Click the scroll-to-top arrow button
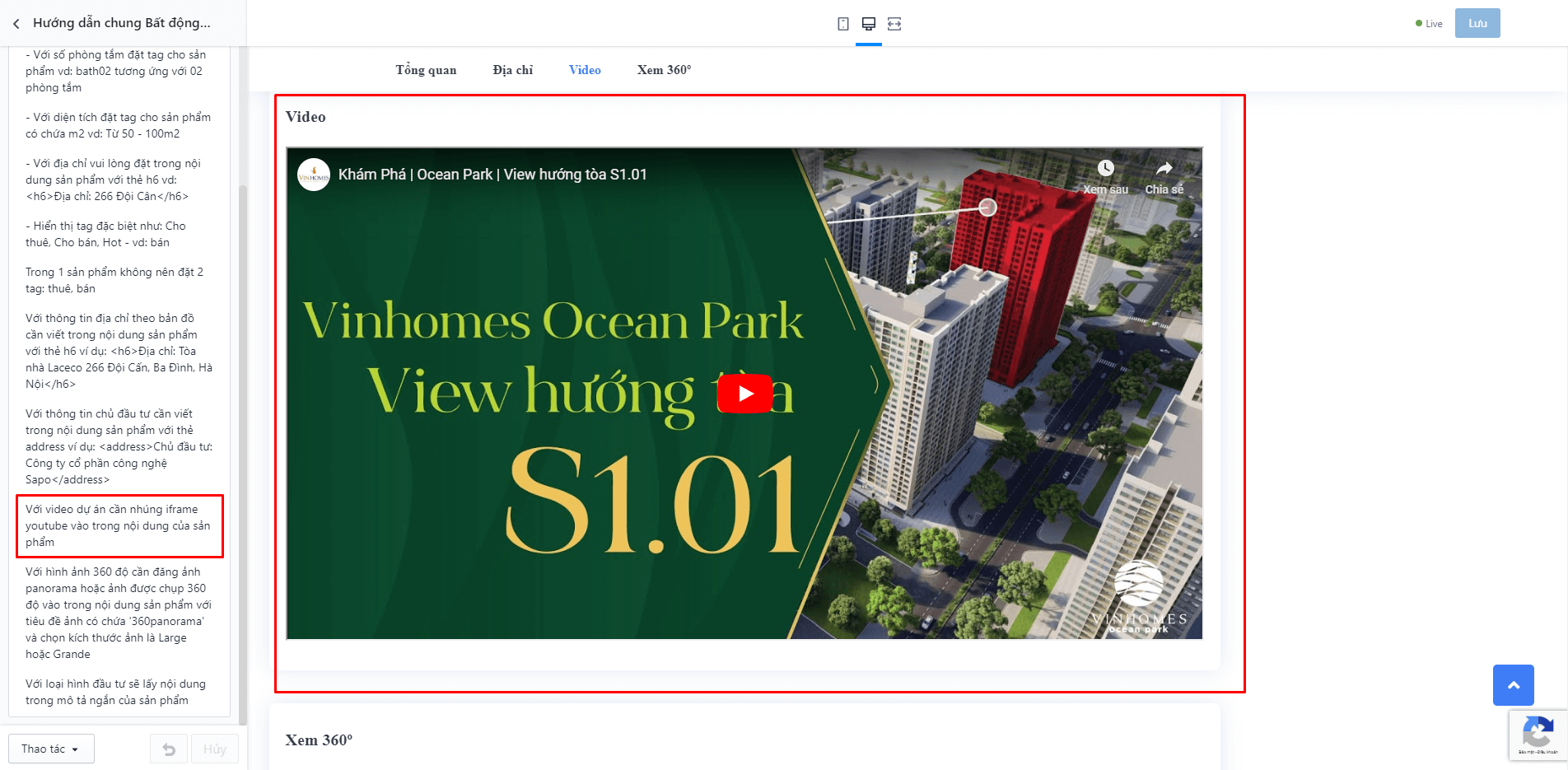The image size is (1568, 770). tap(1514, 685)
